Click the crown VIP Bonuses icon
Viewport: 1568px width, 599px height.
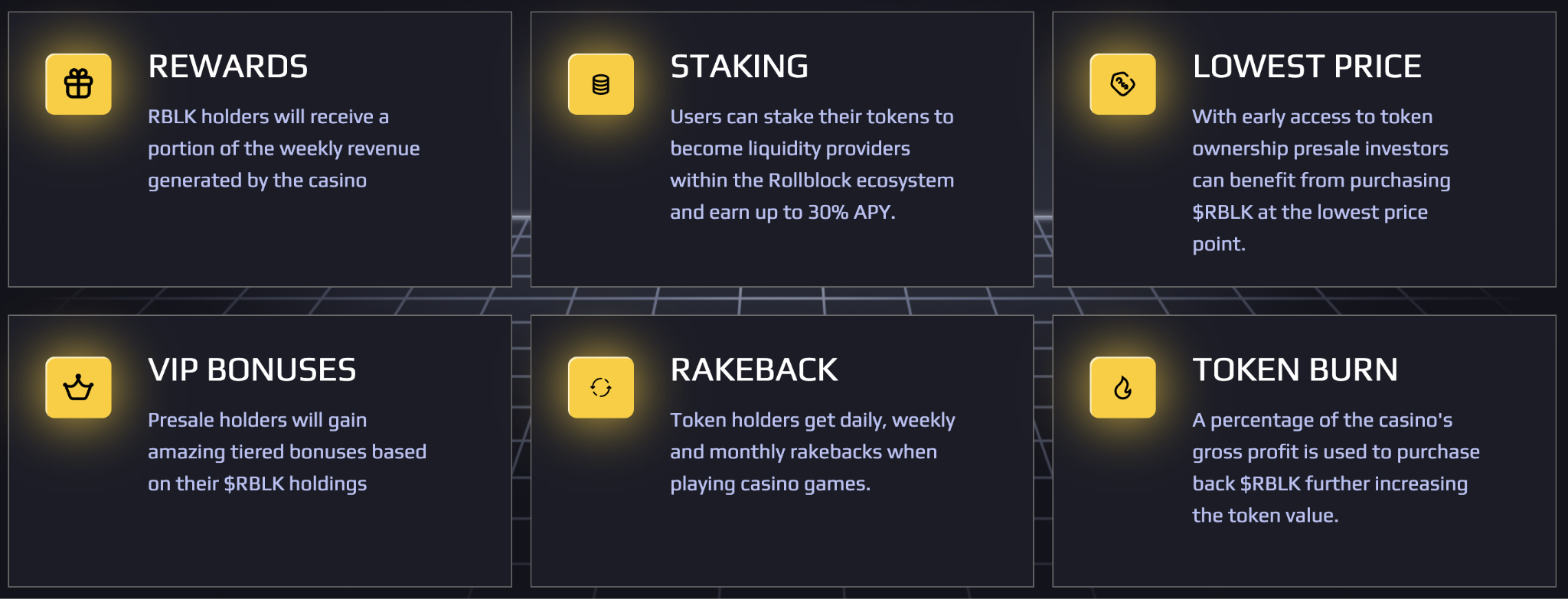(78, 387)
